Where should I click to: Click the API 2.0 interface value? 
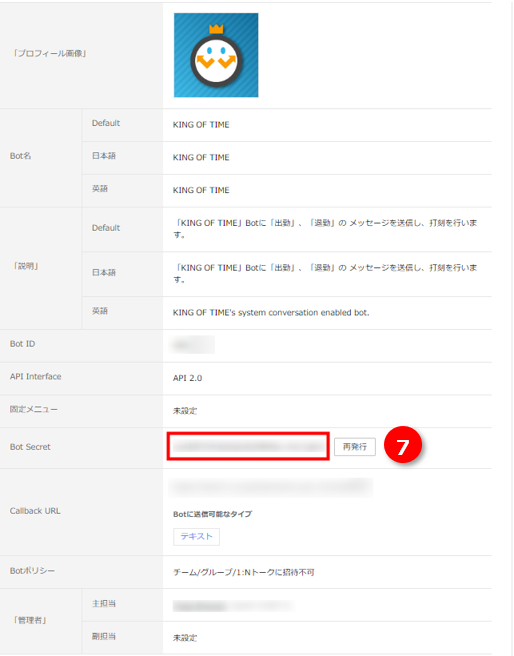click(187, 378)
